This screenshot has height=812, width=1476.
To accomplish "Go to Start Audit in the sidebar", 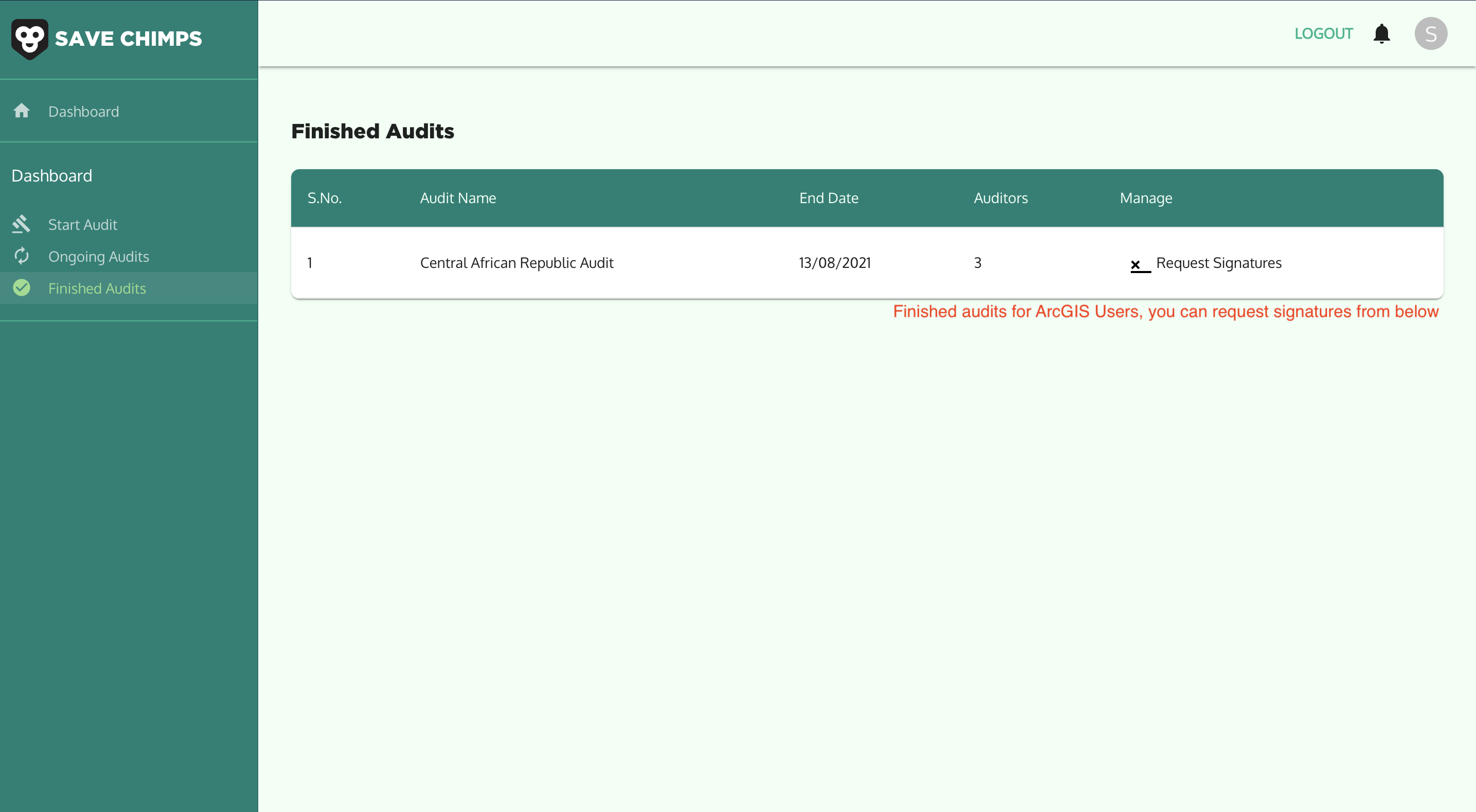I will pos(82,225).
